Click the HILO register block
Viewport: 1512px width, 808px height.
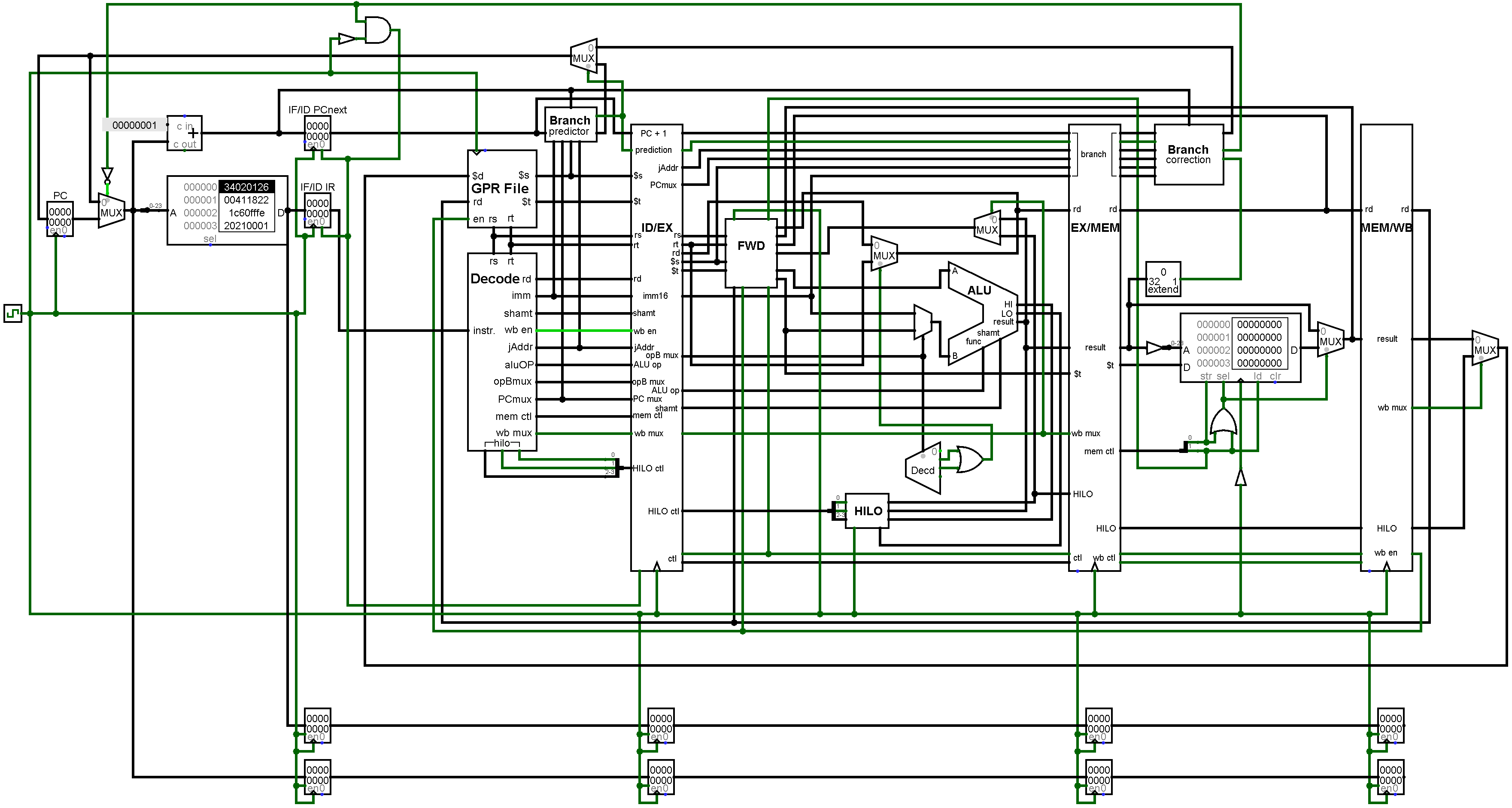pos(867,511)
